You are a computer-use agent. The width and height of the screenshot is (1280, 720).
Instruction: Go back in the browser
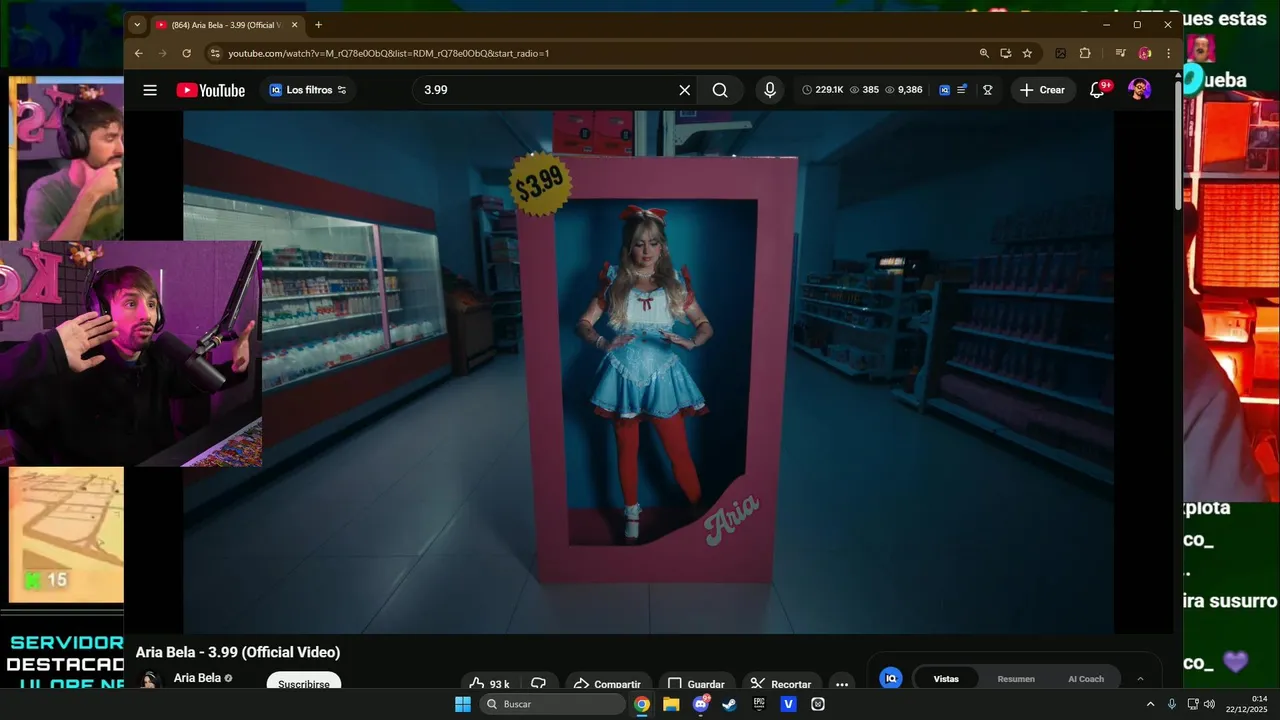pos(139,53)
